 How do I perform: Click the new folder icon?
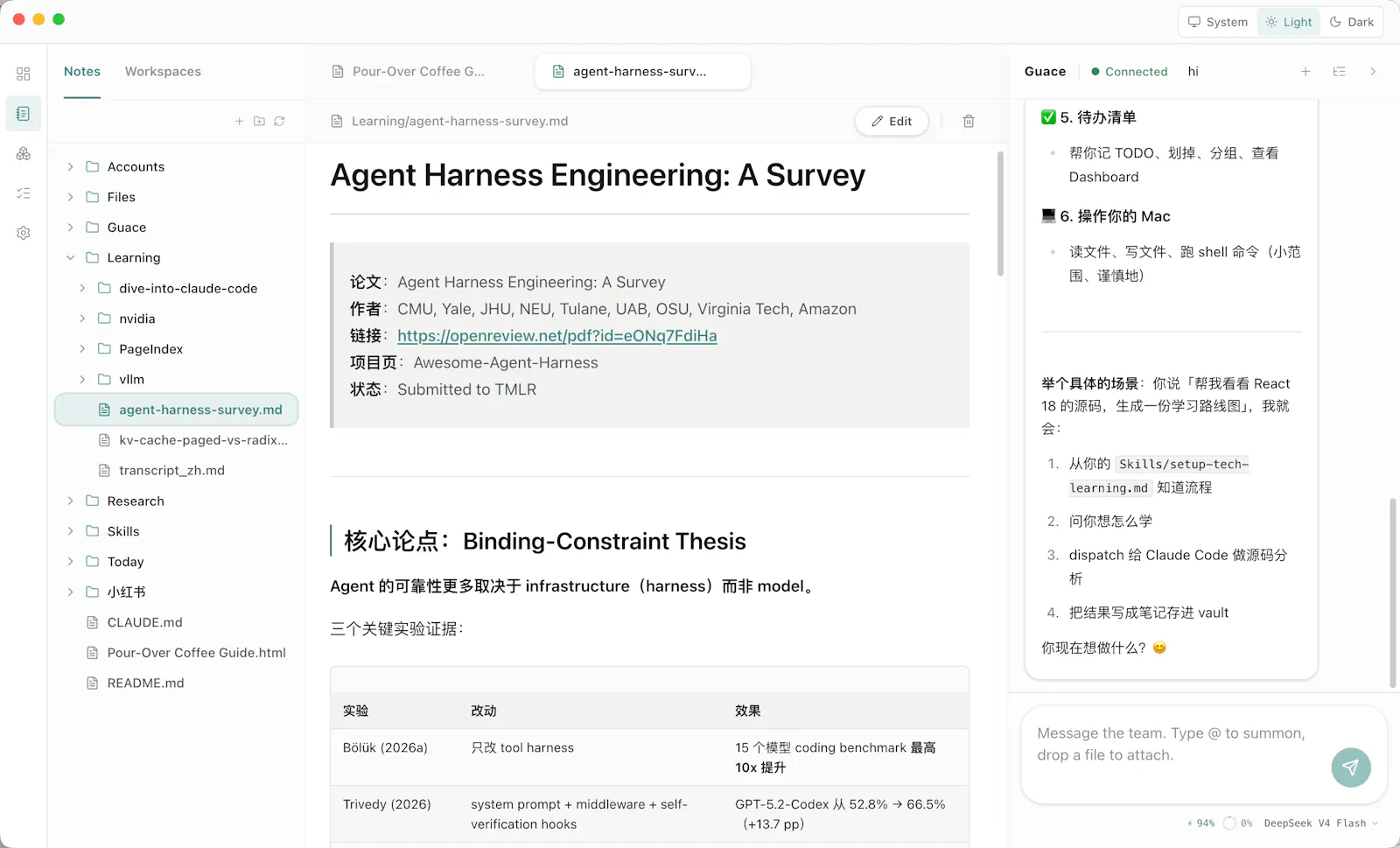point(259,121)
